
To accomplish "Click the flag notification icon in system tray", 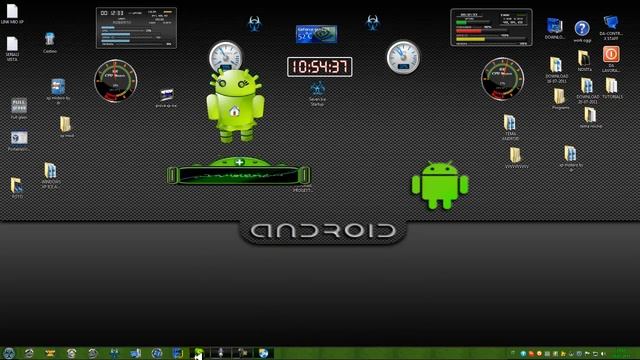I will pyautogui.click(x=587, y=353).
